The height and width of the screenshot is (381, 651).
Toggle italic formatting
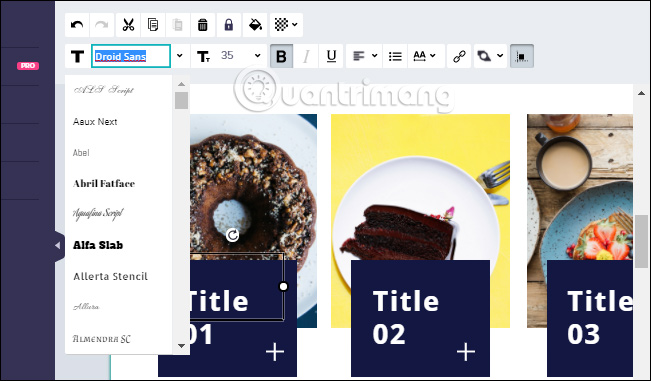point(306,56)
